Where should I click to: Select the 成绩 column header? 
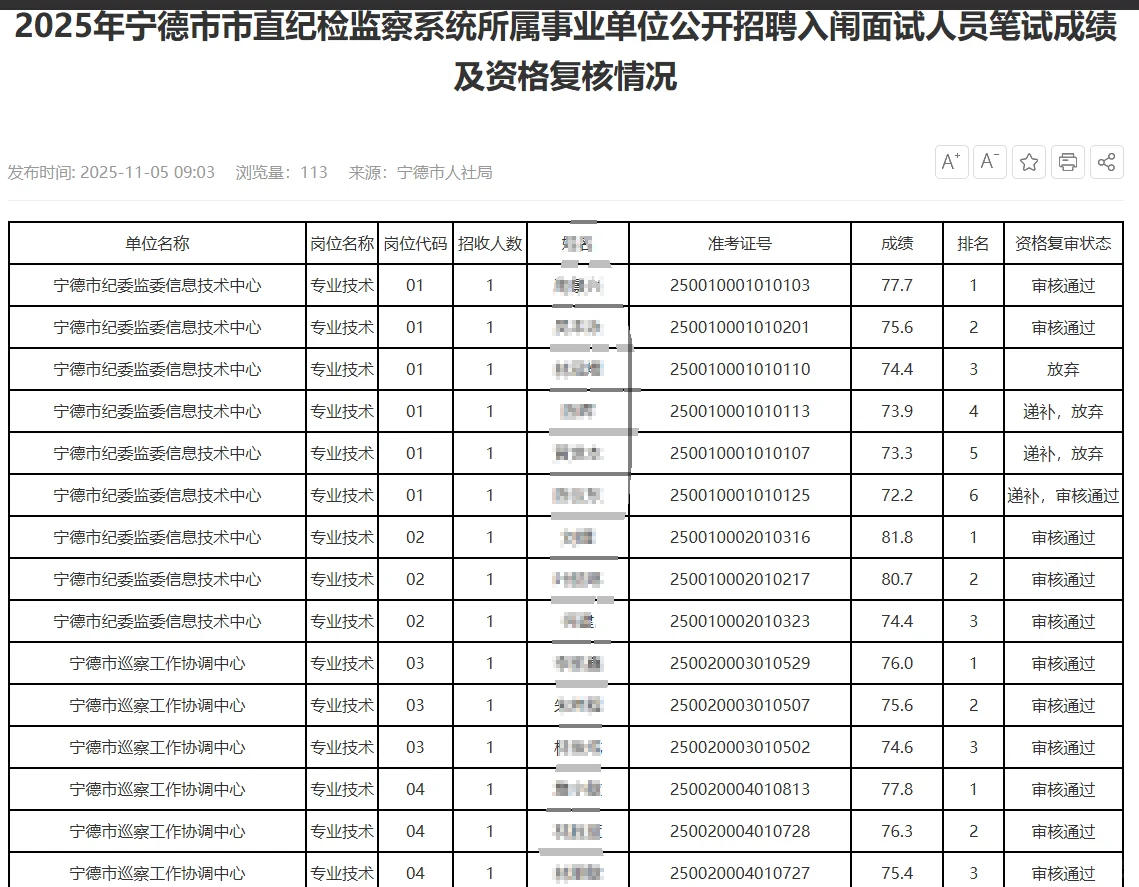[897, 242]
